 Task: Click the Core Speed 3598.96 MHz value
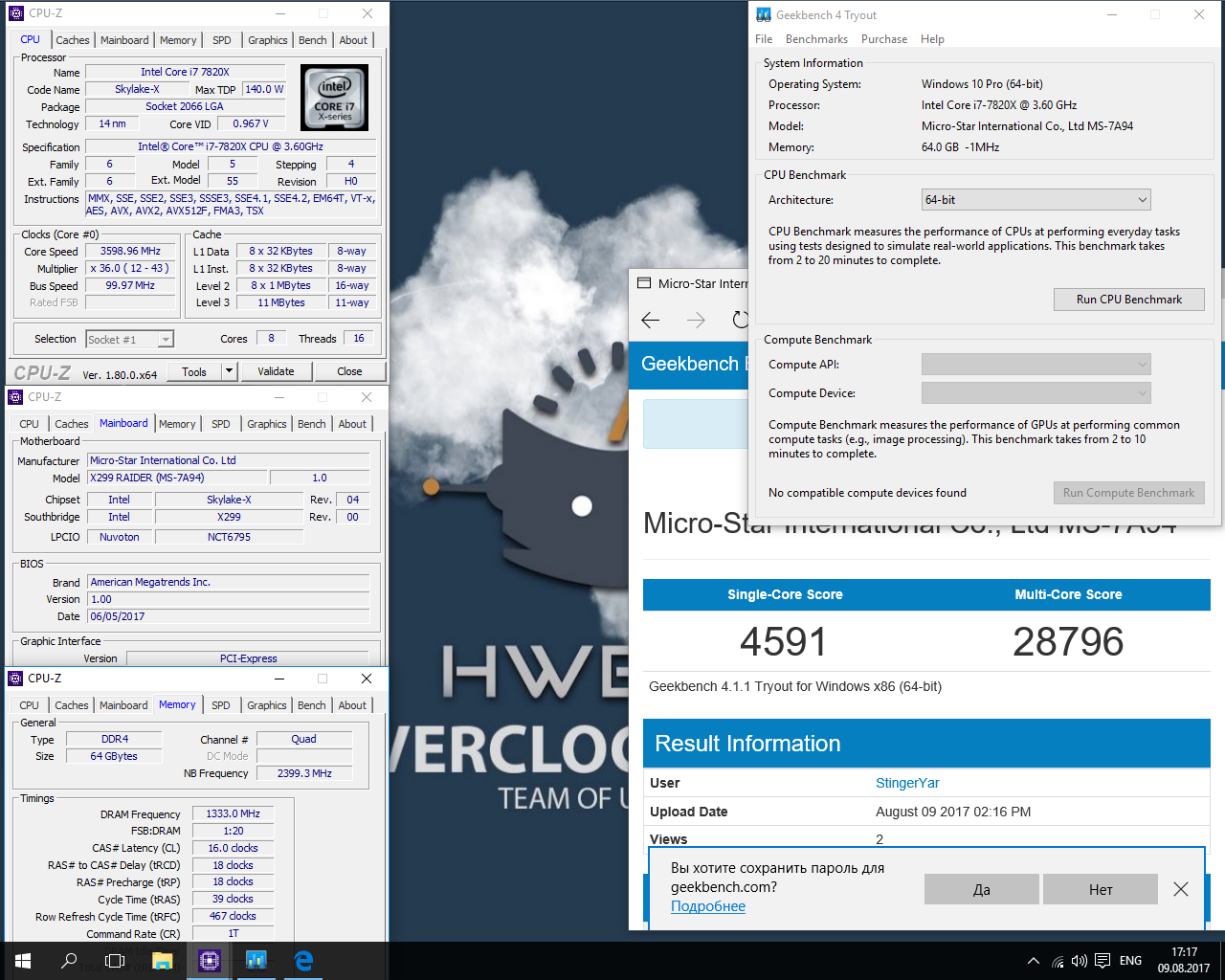(x=130, y=251)
